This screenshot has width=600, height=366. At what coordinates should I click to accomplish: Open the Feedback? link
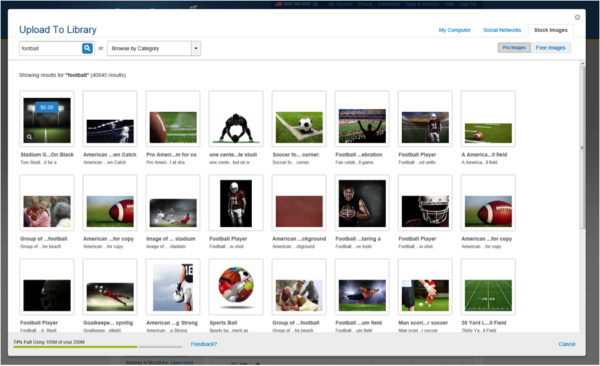pyautogui.click(x=204, y=344)
